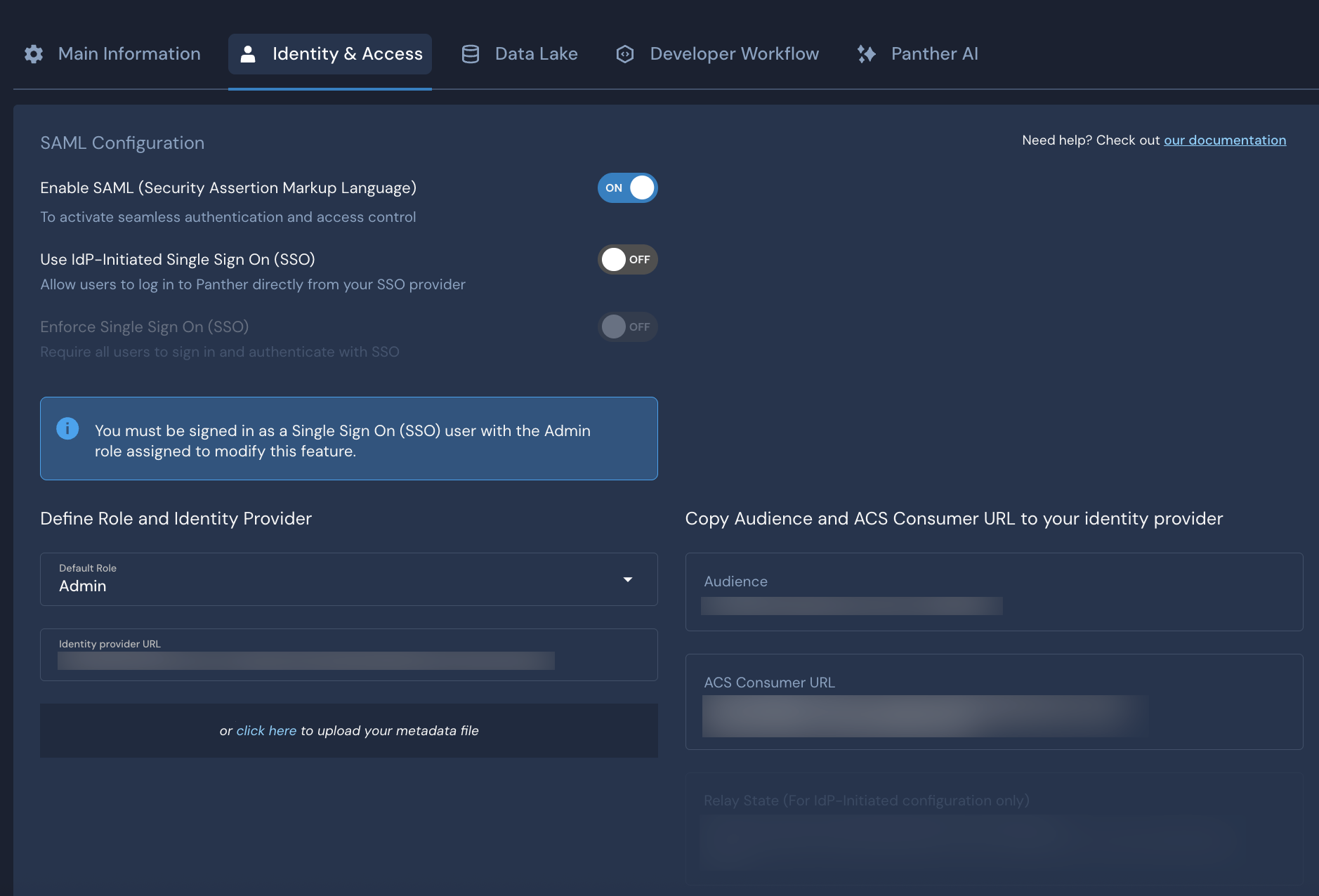The image size is (1319, 896).
Task: Open the Default Role dropdown
Action: coord(627,579)
